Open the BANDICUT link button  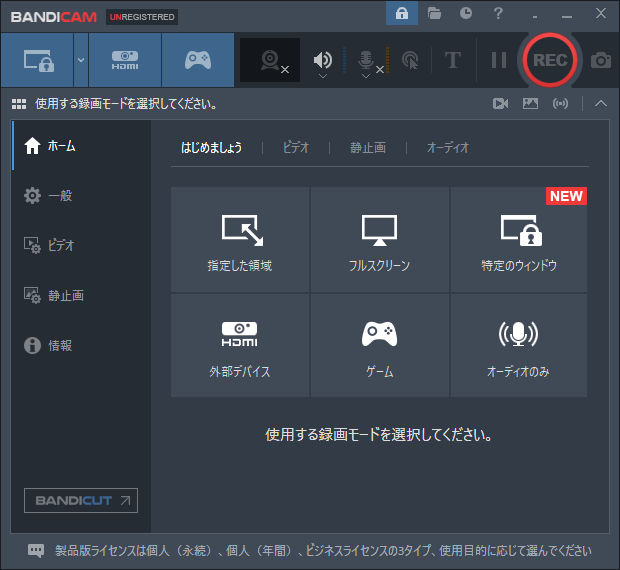pyautogui.click(x=81, y=500)
